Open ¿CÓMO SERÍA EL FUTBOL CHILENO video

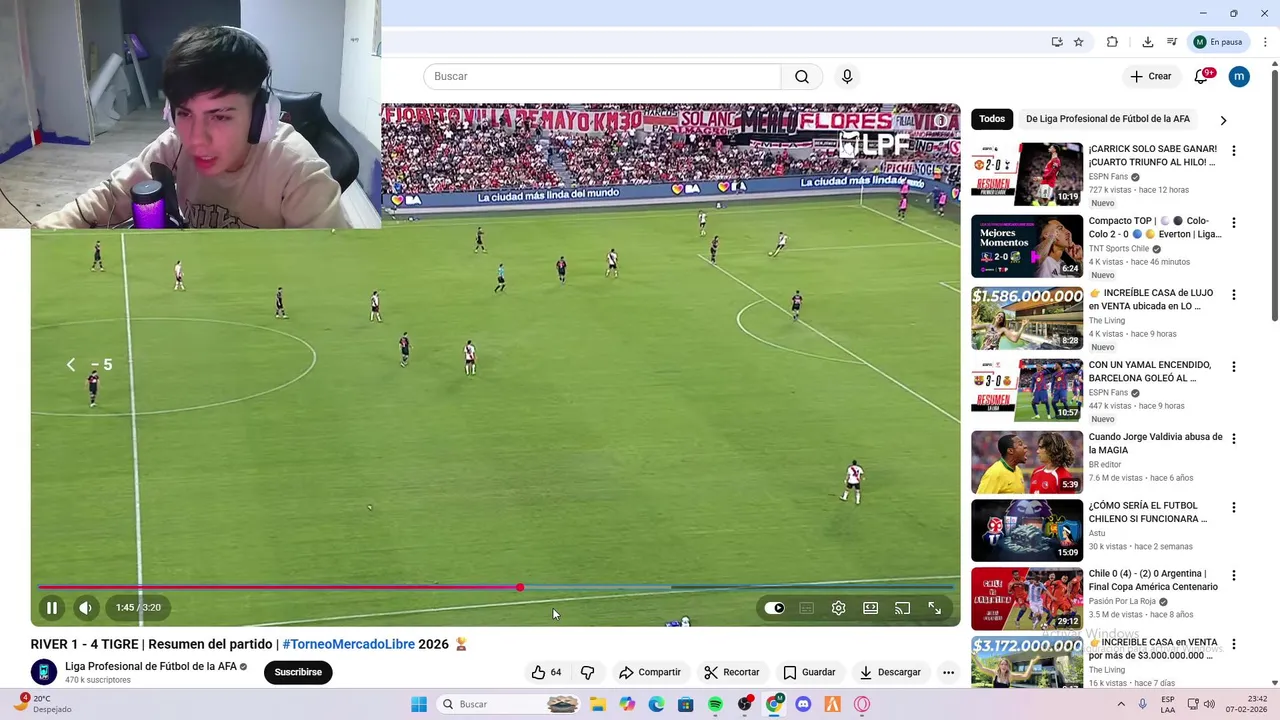point(1148,512)
